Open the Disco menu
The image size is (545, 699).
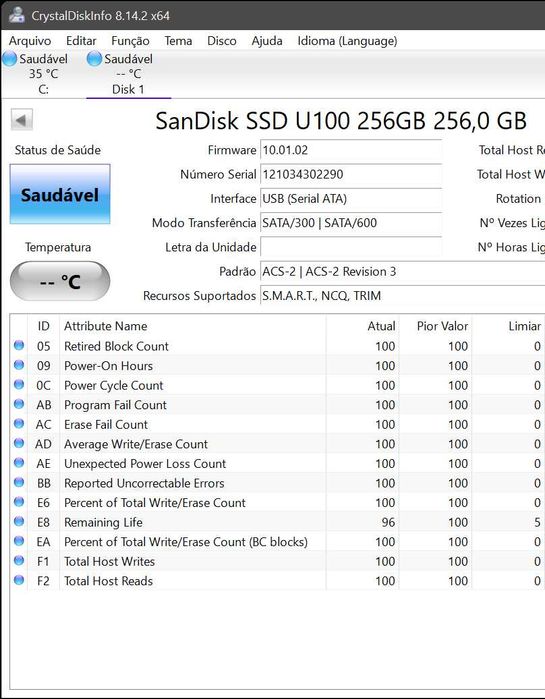tap(222, 41)
